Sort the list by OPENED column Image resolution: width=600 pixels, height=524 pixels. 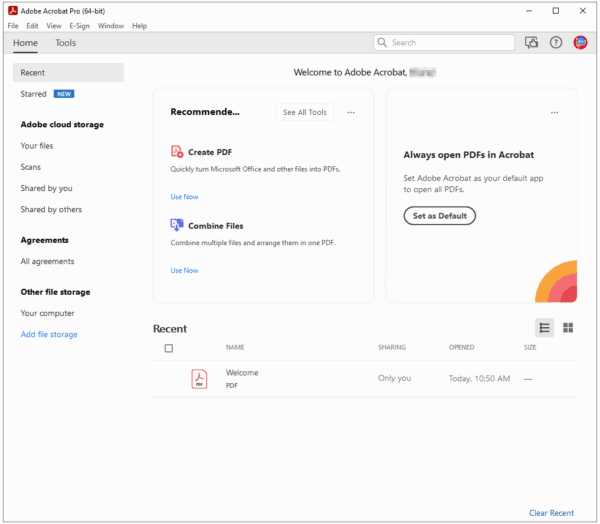coord(461,347)
